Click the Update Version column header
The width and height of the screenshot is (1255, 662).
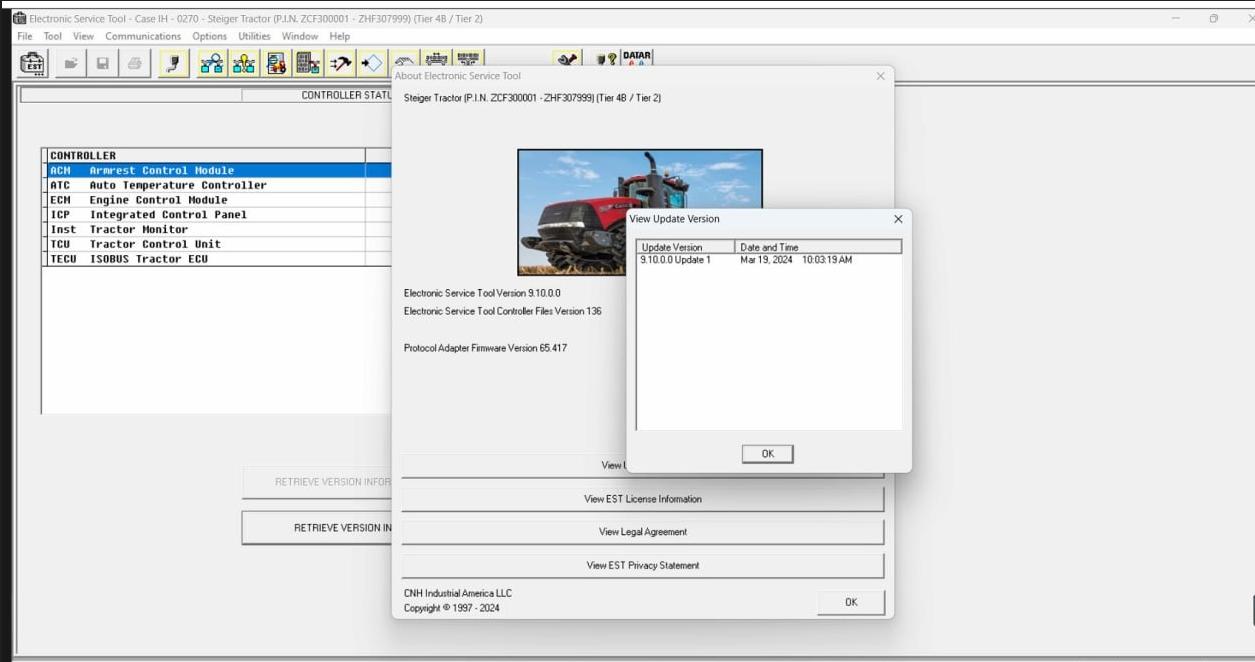tap(686, 247)
